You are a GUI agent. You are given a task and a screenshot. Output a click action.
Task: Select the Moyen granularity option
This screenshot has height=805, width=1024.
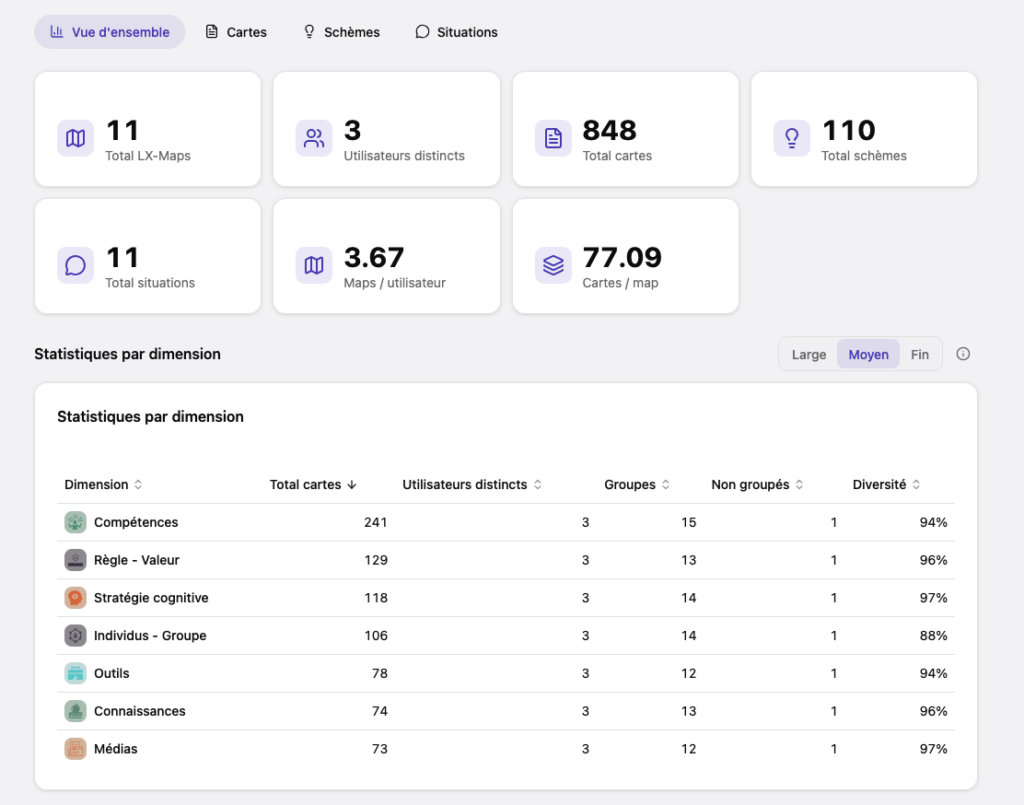(868, 355)
